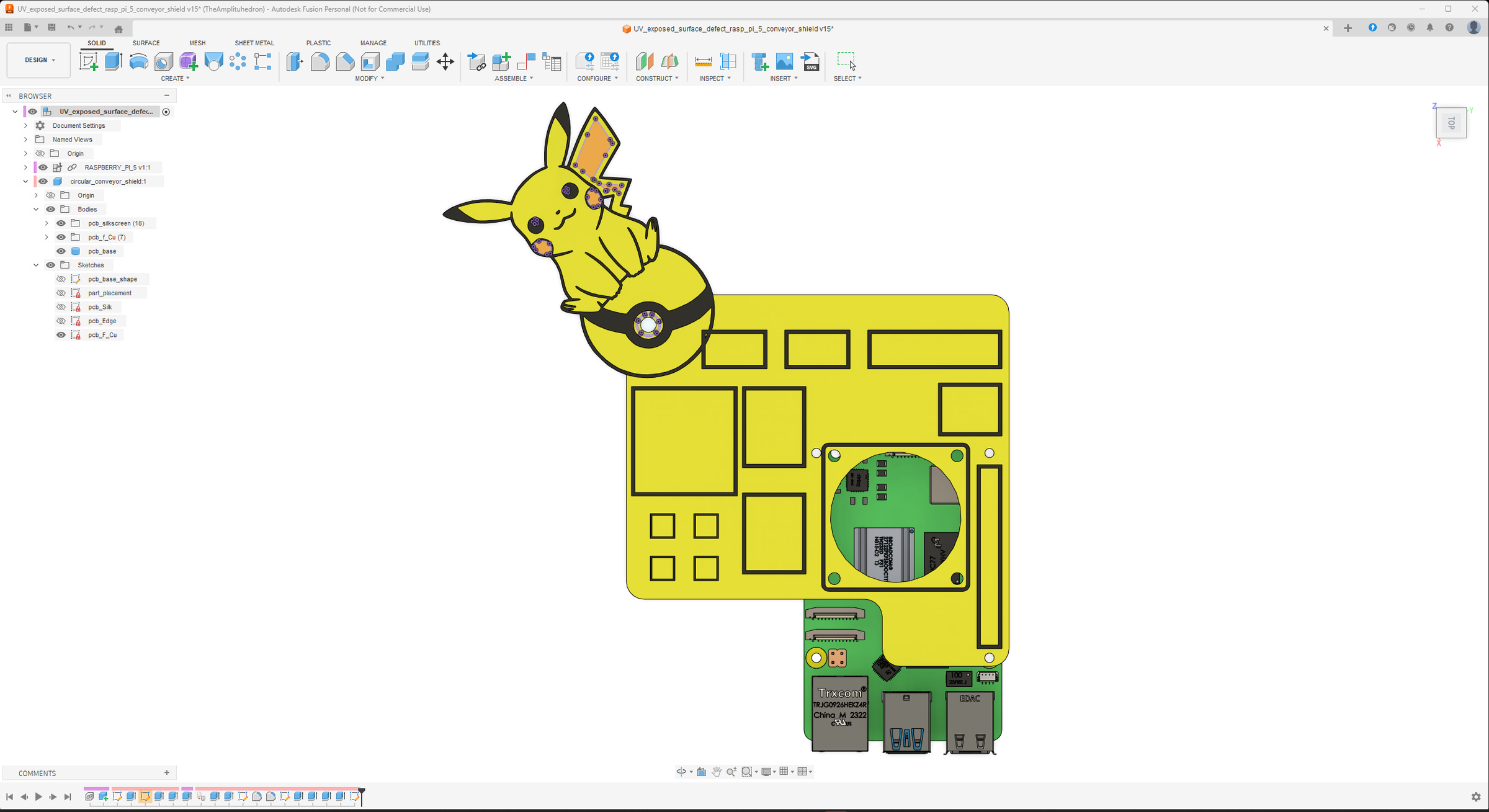The height and width of the screenshot is (812, 1489).
Task: Play the timeline
Action: (38, 797)
